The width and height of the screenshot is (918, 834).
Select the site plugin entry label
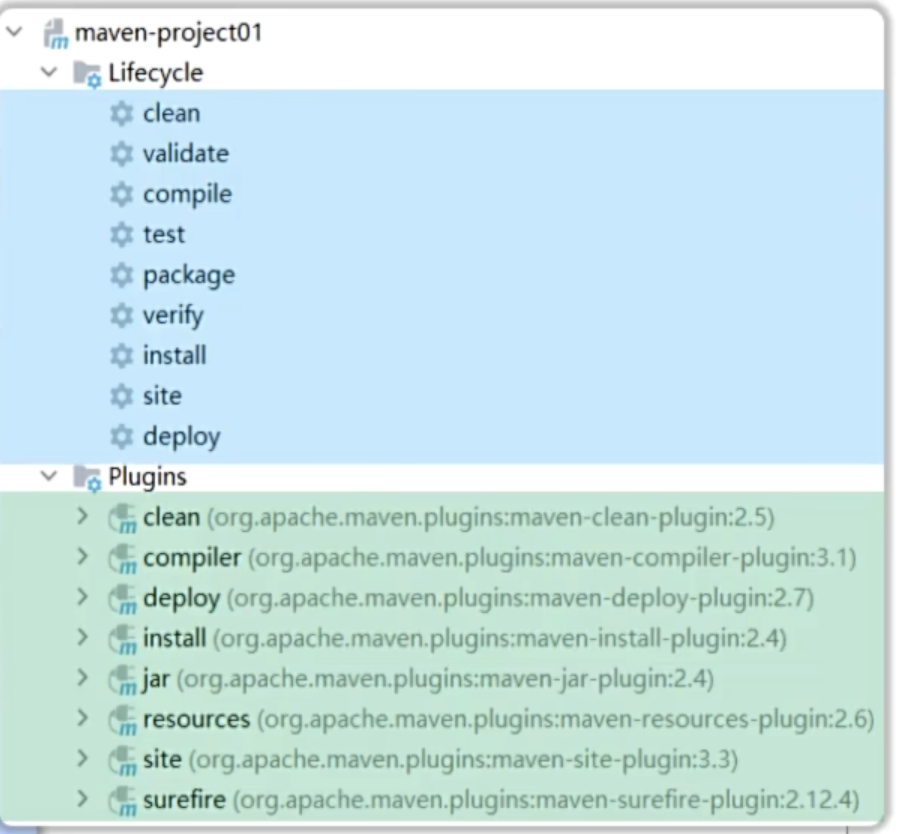point(162,760)
